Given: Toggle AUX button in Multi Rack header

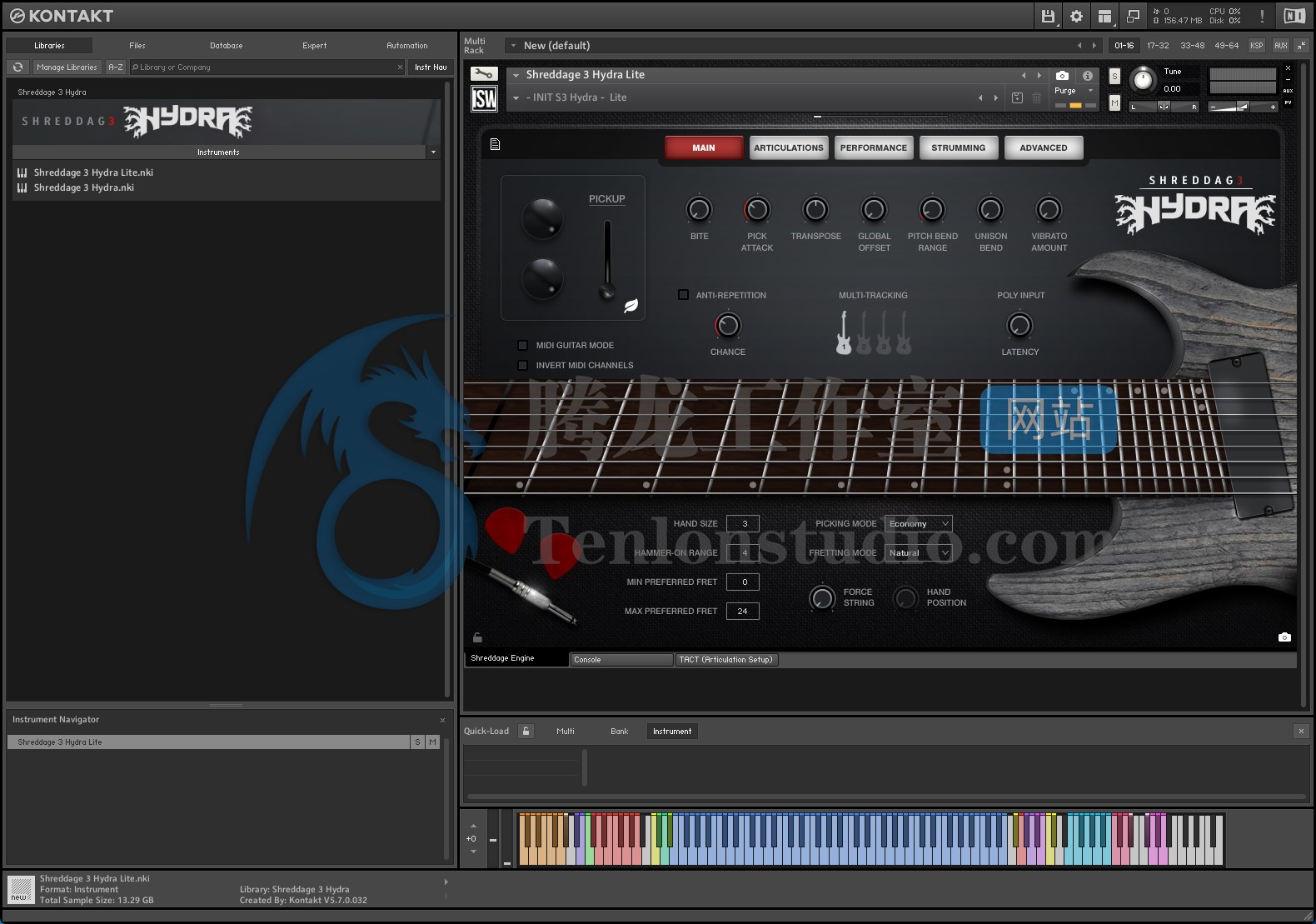Looking at the screenshot, I should (1280, 46).
